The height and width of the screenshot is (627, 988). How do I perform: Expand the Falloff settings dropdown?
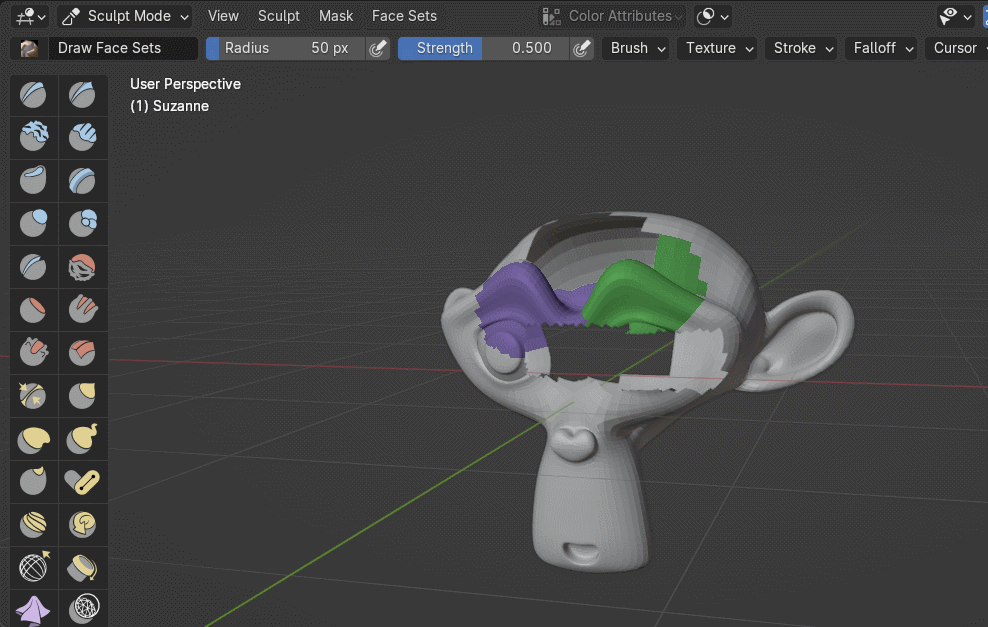click(x=881, y=49)
